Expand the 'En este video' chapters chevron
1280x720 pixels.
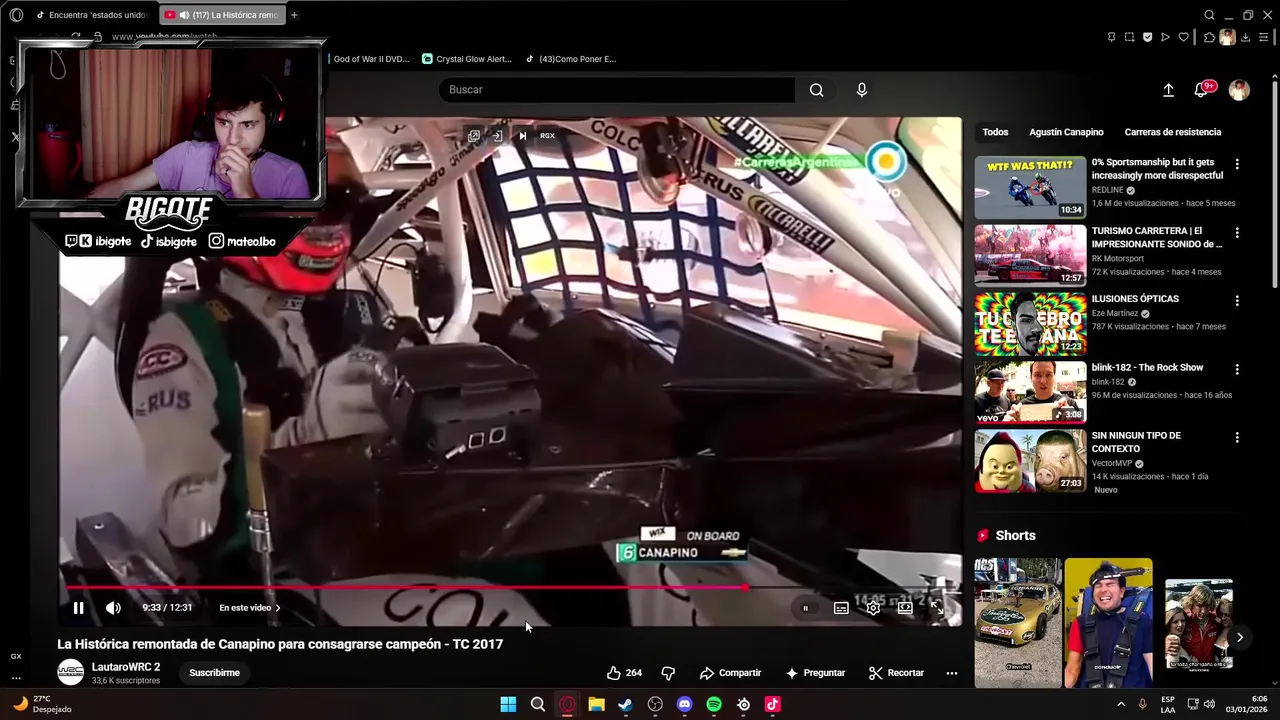pos(278,608)
